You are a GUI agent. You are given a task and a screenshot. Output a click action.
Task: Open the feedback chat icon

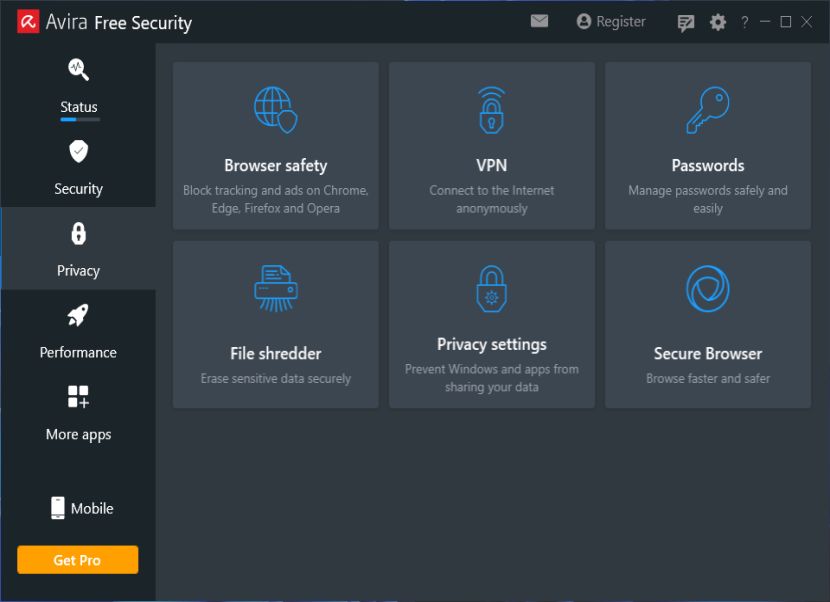(686, 23)
